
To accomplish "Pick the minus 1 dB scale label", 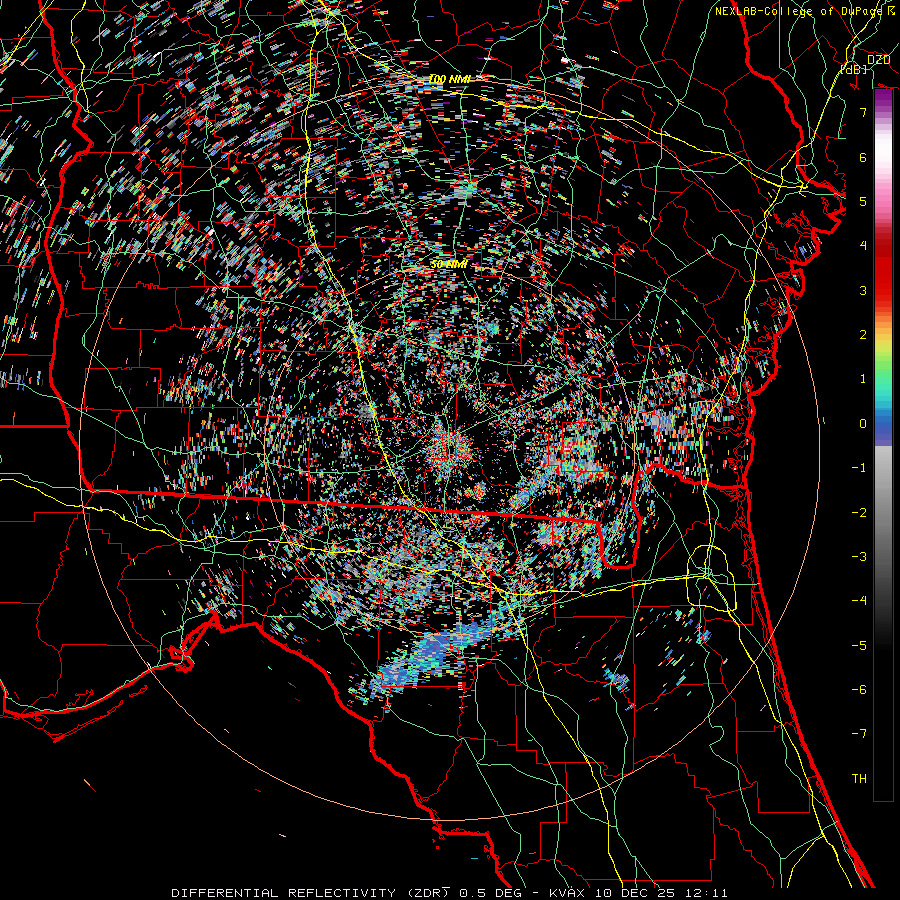I will point(859,468).
